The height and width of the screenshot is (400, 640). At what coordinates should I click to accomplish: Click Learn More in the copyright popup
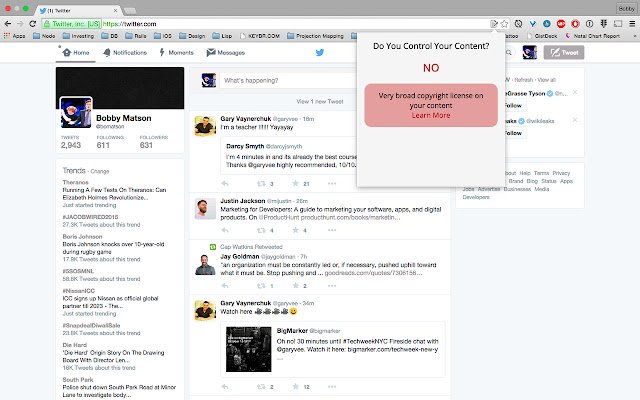coord(431,116)
